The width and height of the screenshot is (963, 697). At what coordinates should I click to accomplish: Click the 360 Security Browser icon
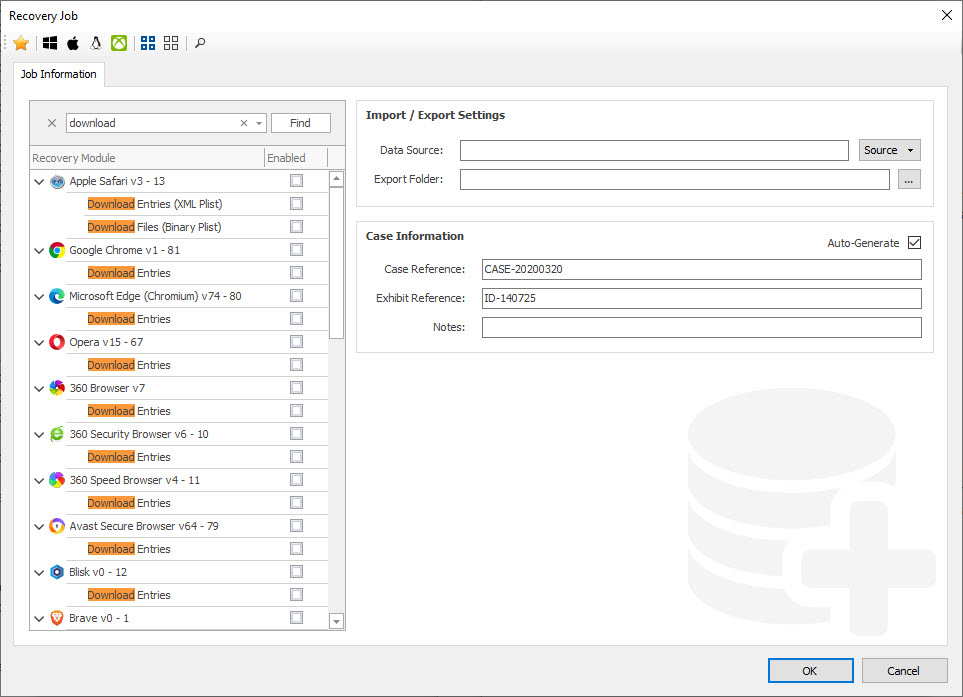[x=57, y=434]
